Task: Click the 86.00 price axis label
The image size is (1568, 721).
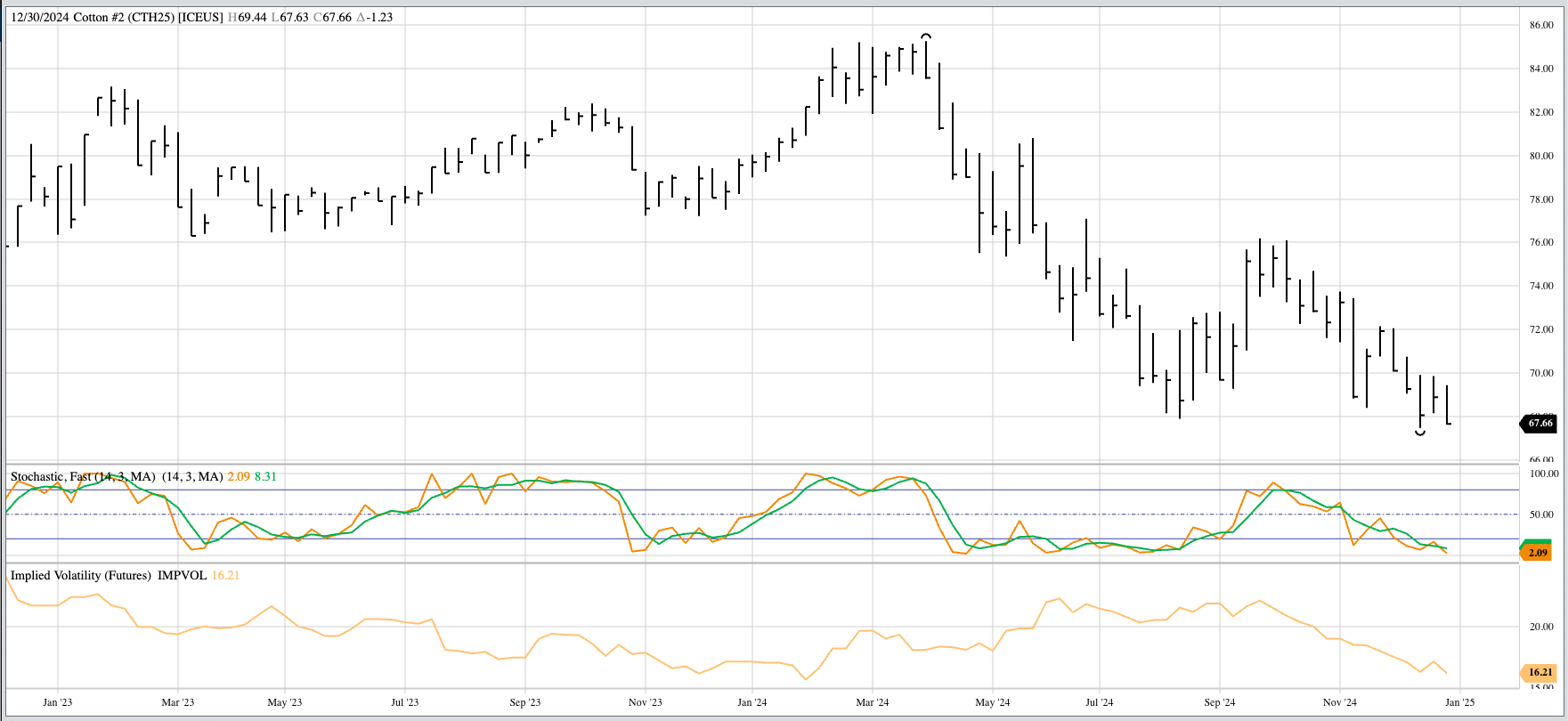Action: [1541, 26]
